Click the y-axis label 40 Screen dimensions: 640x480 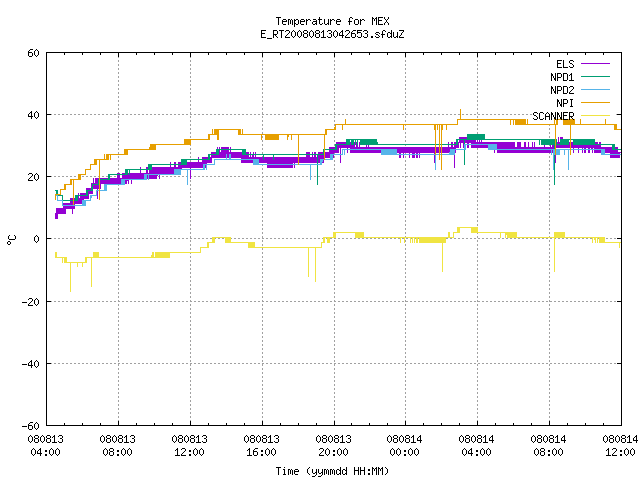tap(33, 115)
